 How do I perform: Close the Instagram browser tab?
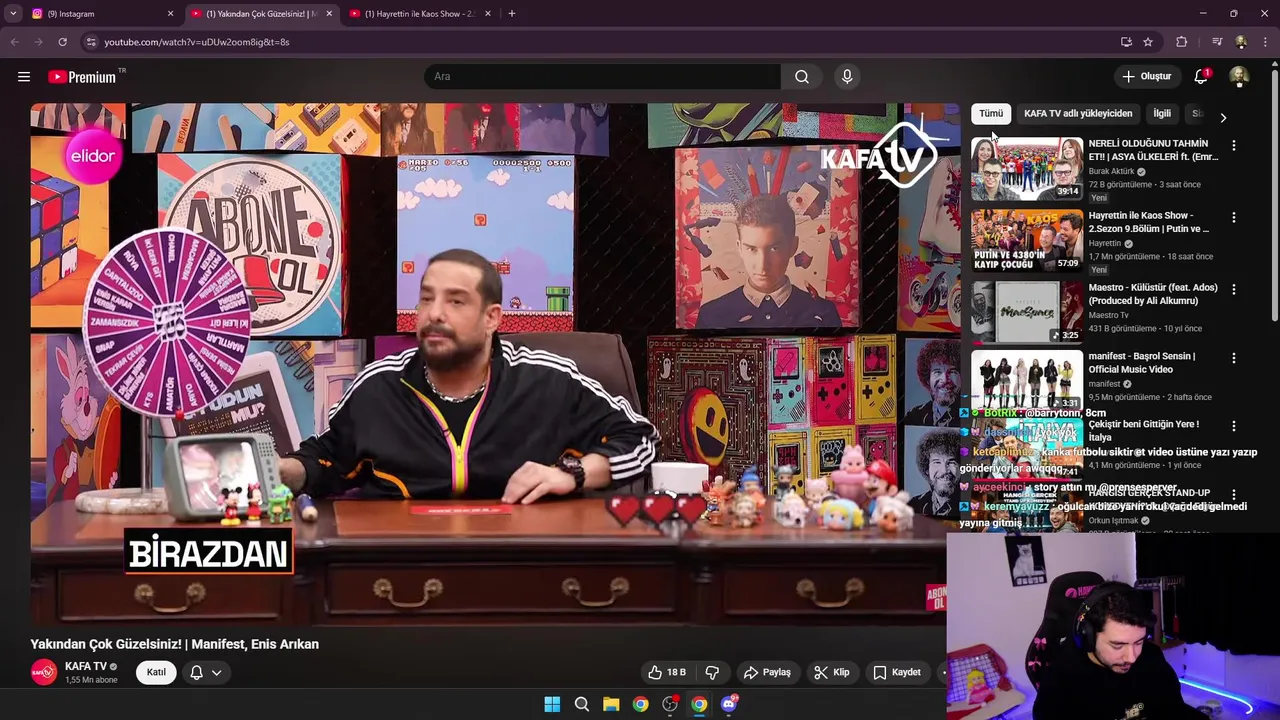tap(170, 14)
